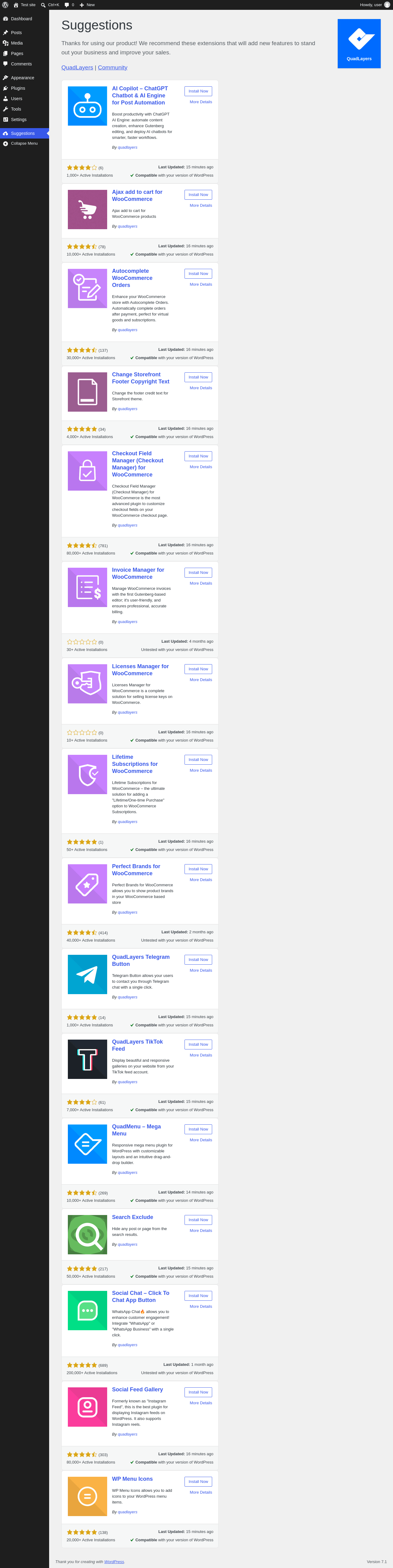Viewport: 393px width, 1568px height.
Task: Click the Telegram Button paper plane icon
Action: pyautogui.click(x=87, y=974)
